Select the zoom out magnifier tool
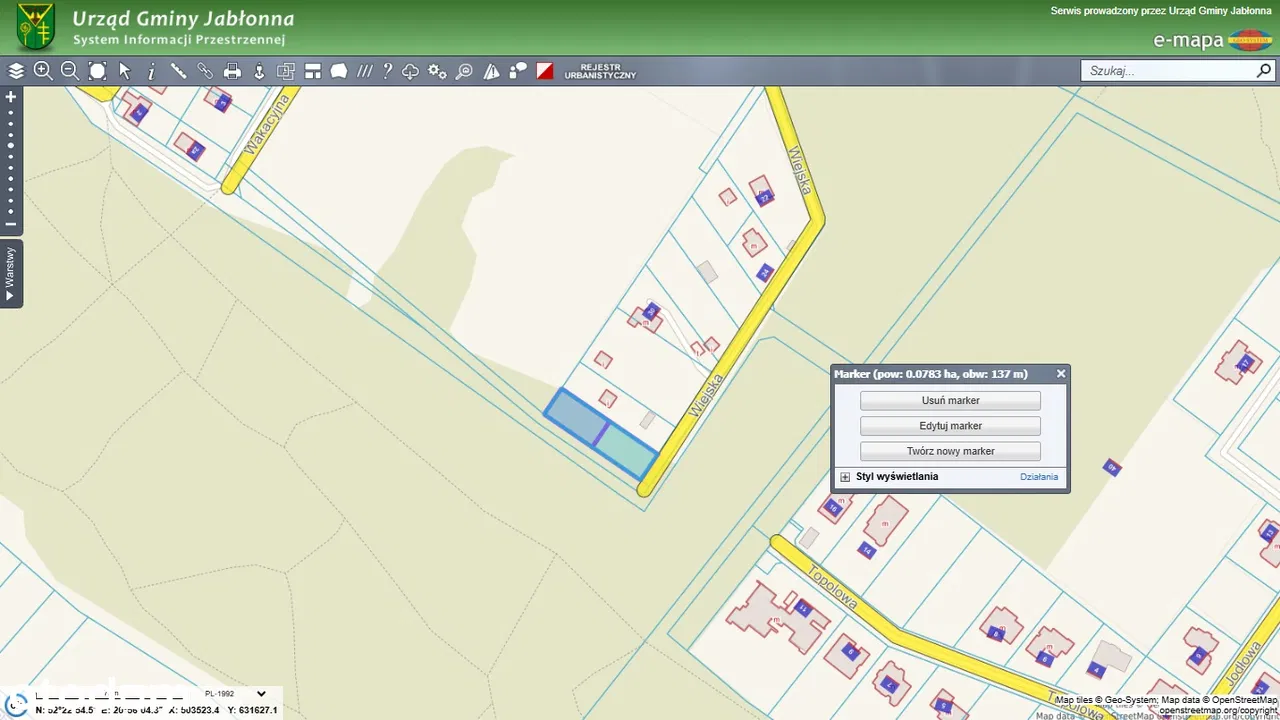This screenshot has width=1280, height=720. (70, 71)
